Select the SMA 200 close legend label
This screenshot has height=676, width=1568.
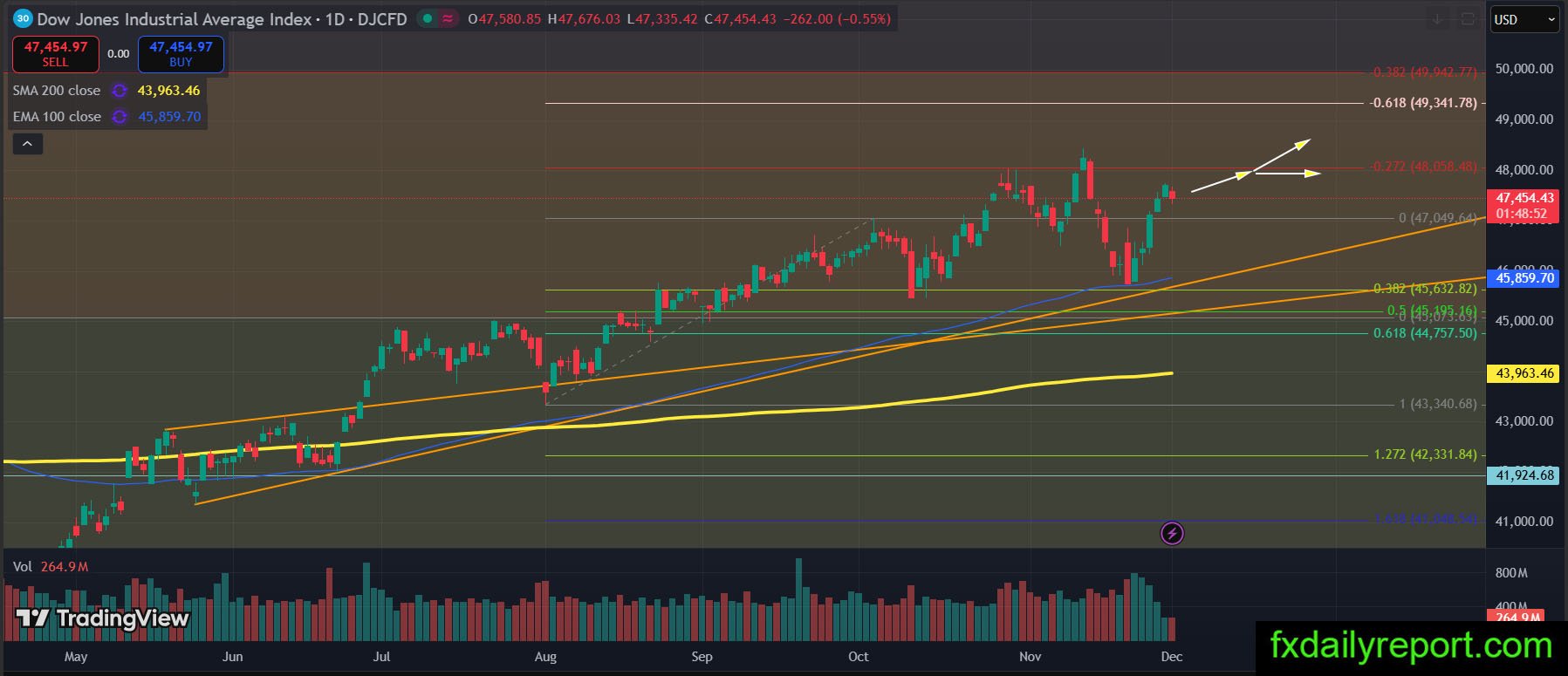tap(57, 91)
